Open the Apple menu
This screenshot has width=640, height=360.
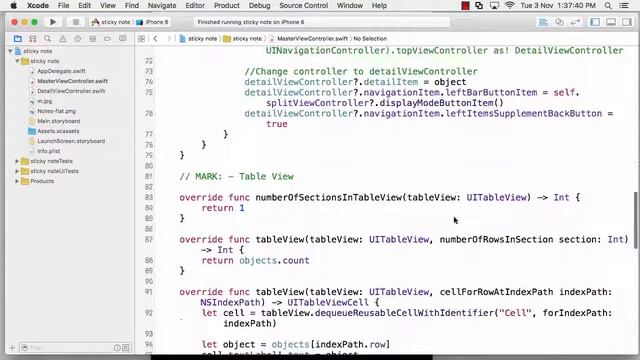pyautogui.click(x=13, y=6)
